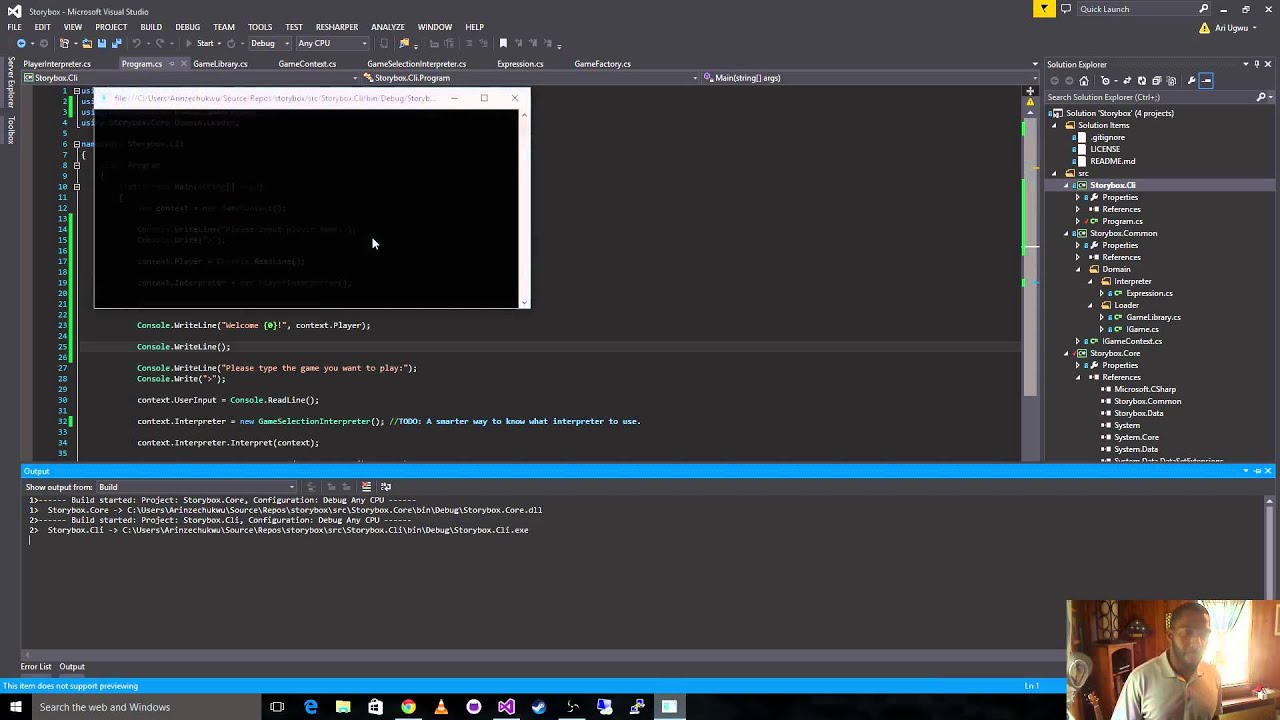
Task: Collapse the src folder node
Action: [1055, 173]
